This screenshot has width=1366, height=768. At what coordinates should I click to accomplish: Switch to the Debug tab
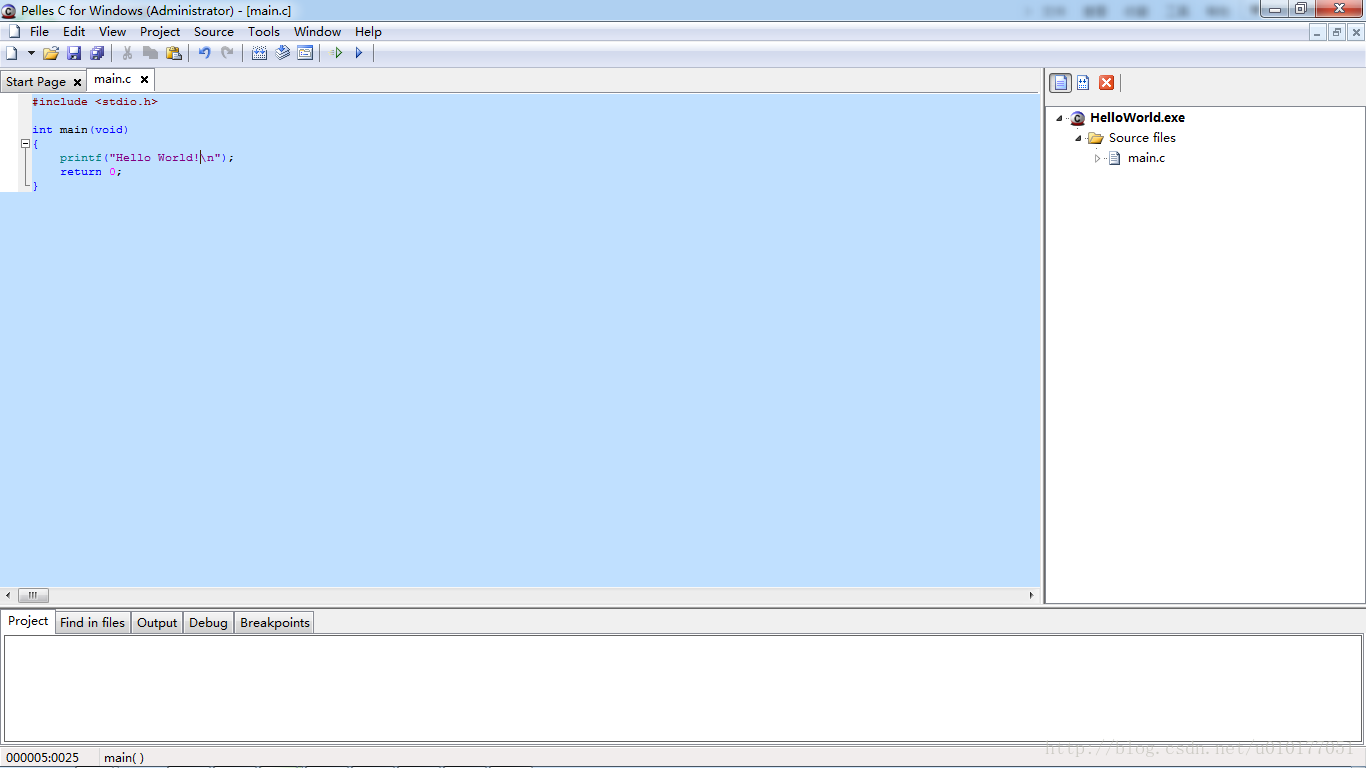(208, 623)
